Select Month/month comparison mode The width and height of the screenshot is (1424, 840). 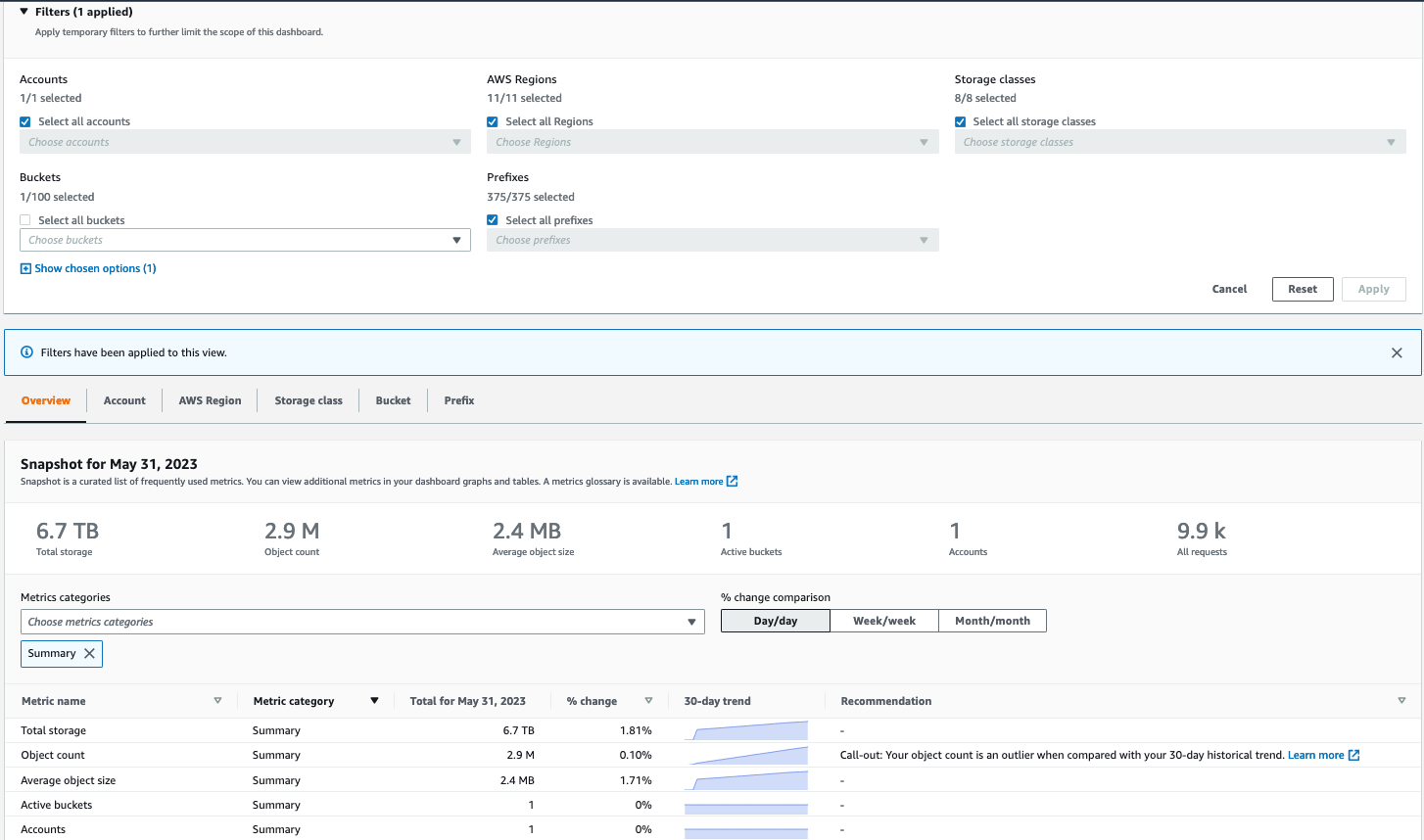(x=992, y=620)
